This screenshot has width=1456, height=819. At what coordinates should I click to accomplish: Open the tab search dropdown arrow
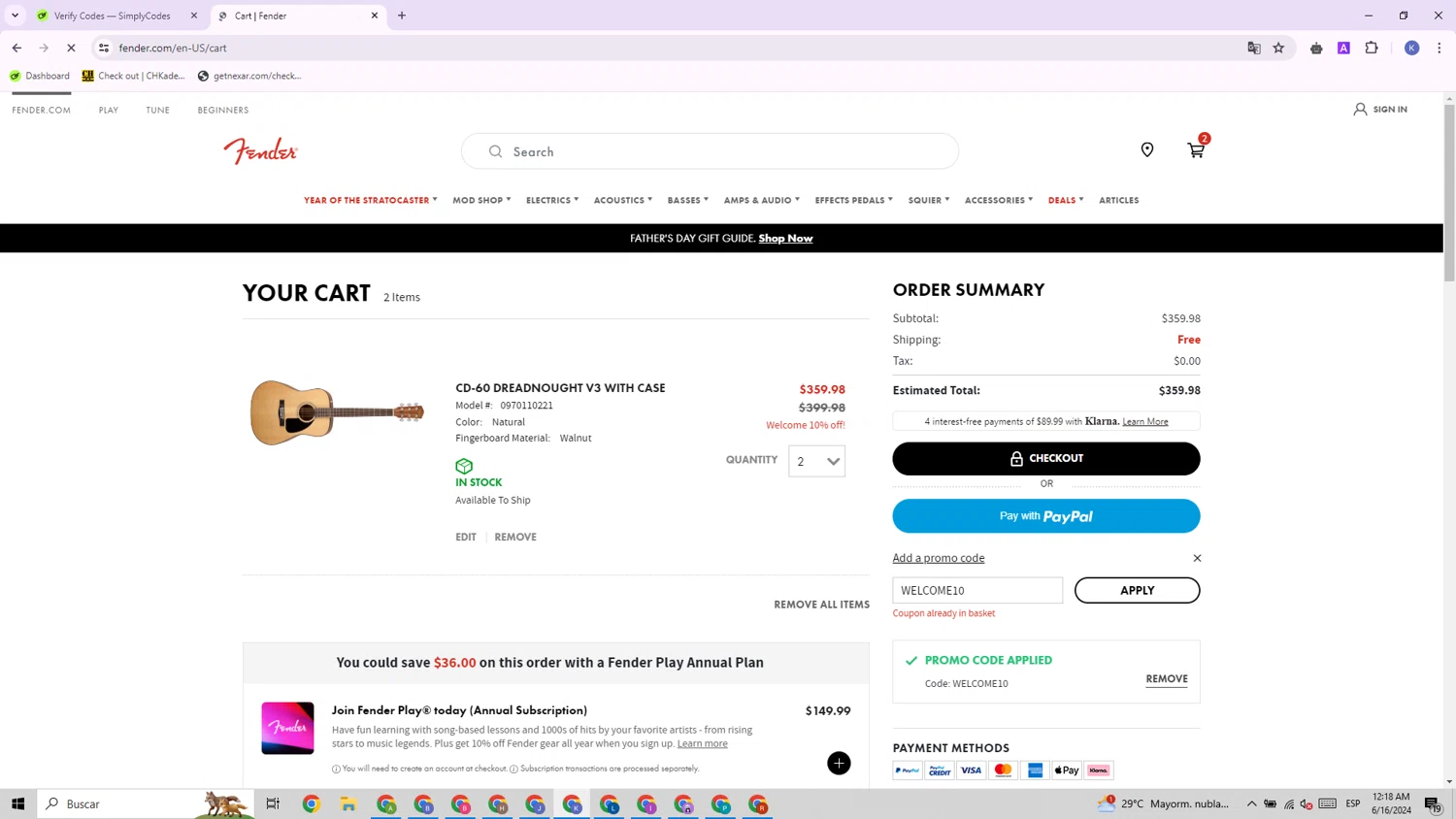point(15,16)
